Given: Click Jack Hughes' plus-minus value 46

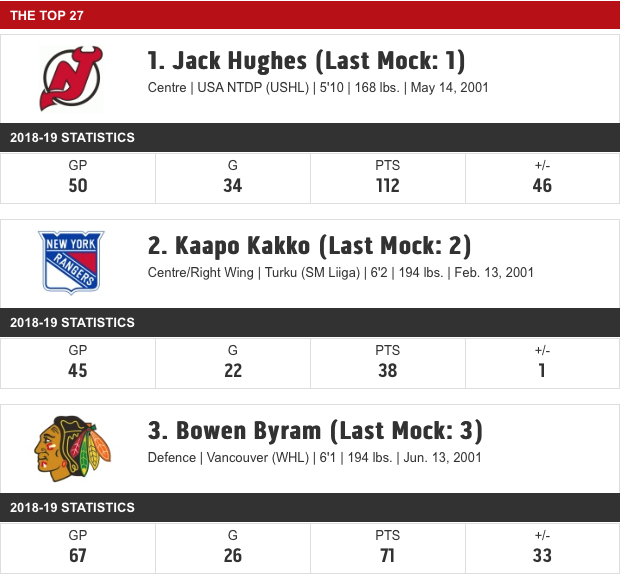Looking at the screenshot, I should point(542,186).
